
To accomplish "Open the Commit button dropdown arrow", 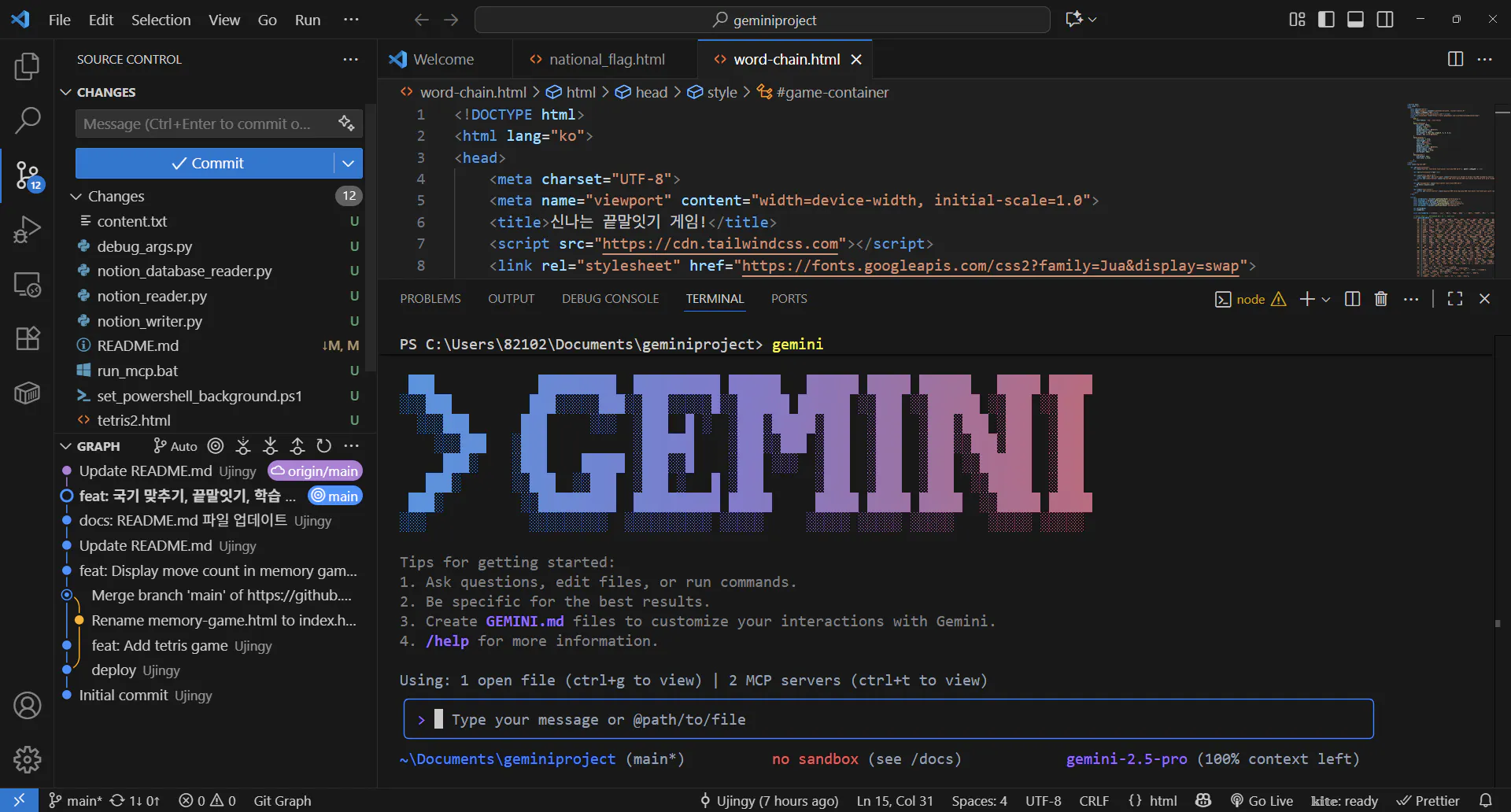I will [x=348, y=164].
